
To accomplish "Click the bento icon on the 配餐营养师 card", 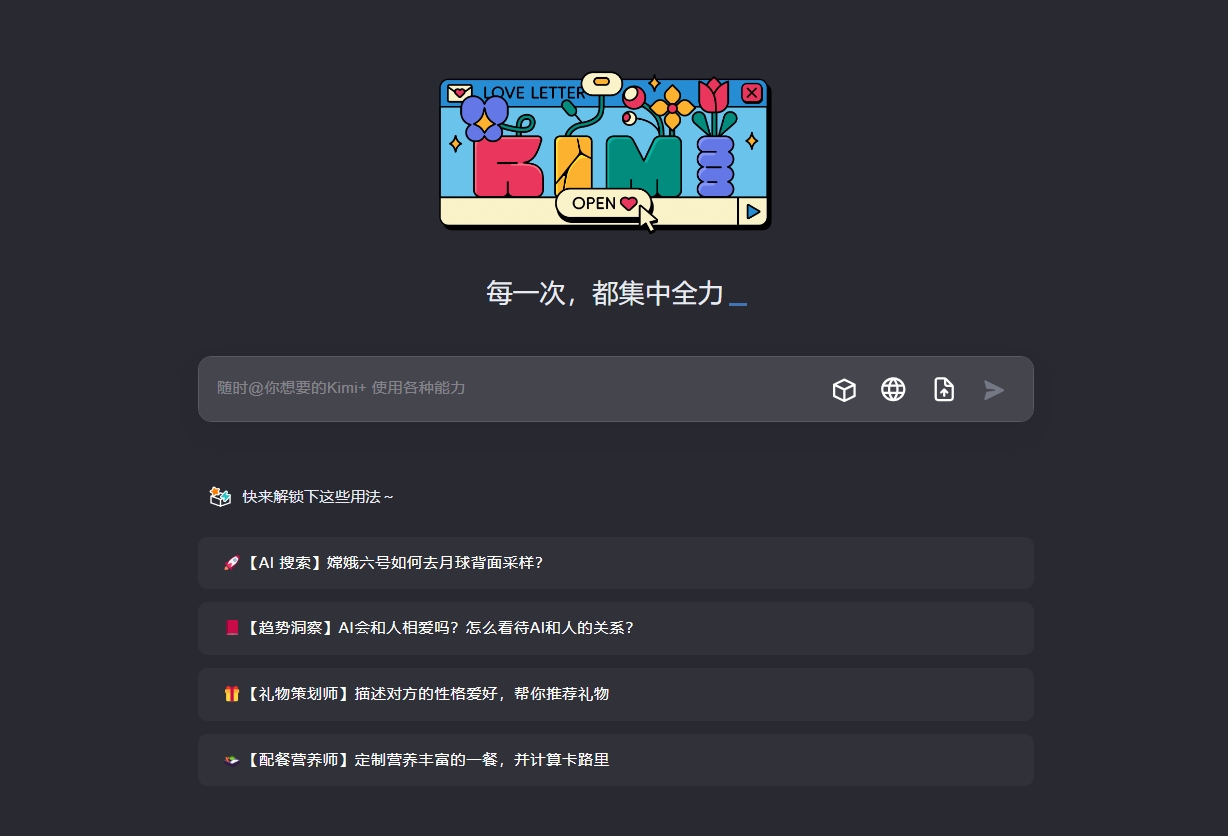I will coord(230,759).
